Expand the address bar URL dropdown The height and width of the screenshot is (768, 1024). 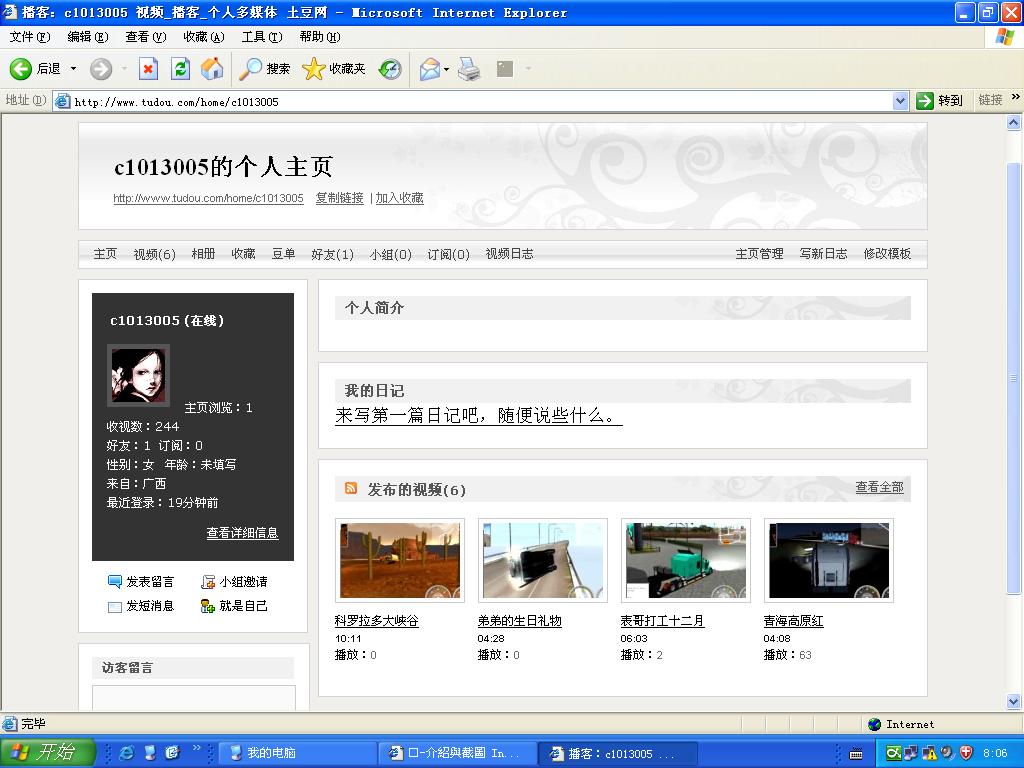point(899,101)
